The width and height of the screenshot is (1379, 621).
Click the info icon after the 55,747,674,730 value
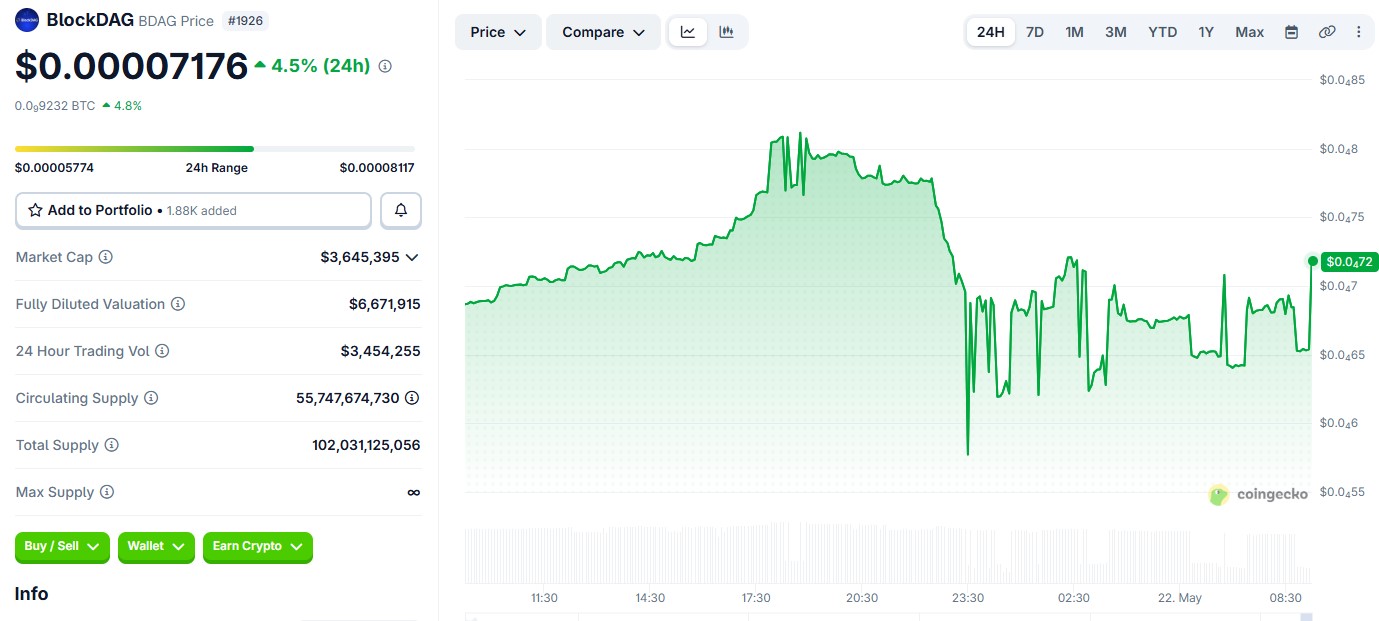(x=412, y=398)
